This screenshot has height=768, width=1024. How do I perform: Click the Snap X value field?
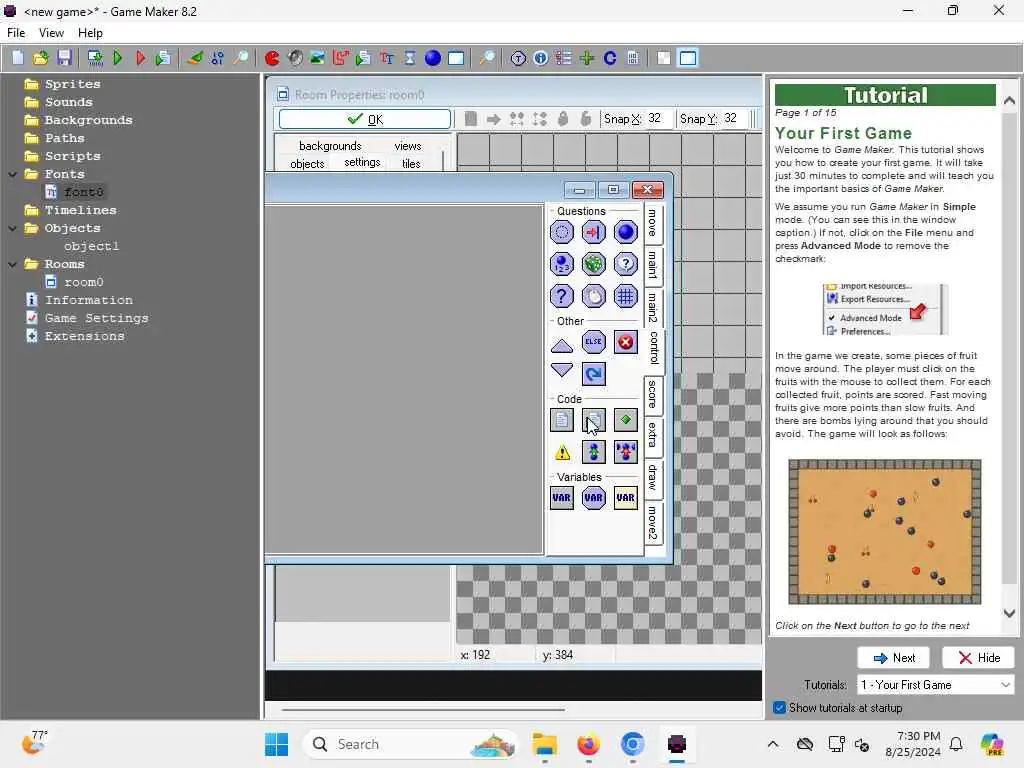[658, 118]
